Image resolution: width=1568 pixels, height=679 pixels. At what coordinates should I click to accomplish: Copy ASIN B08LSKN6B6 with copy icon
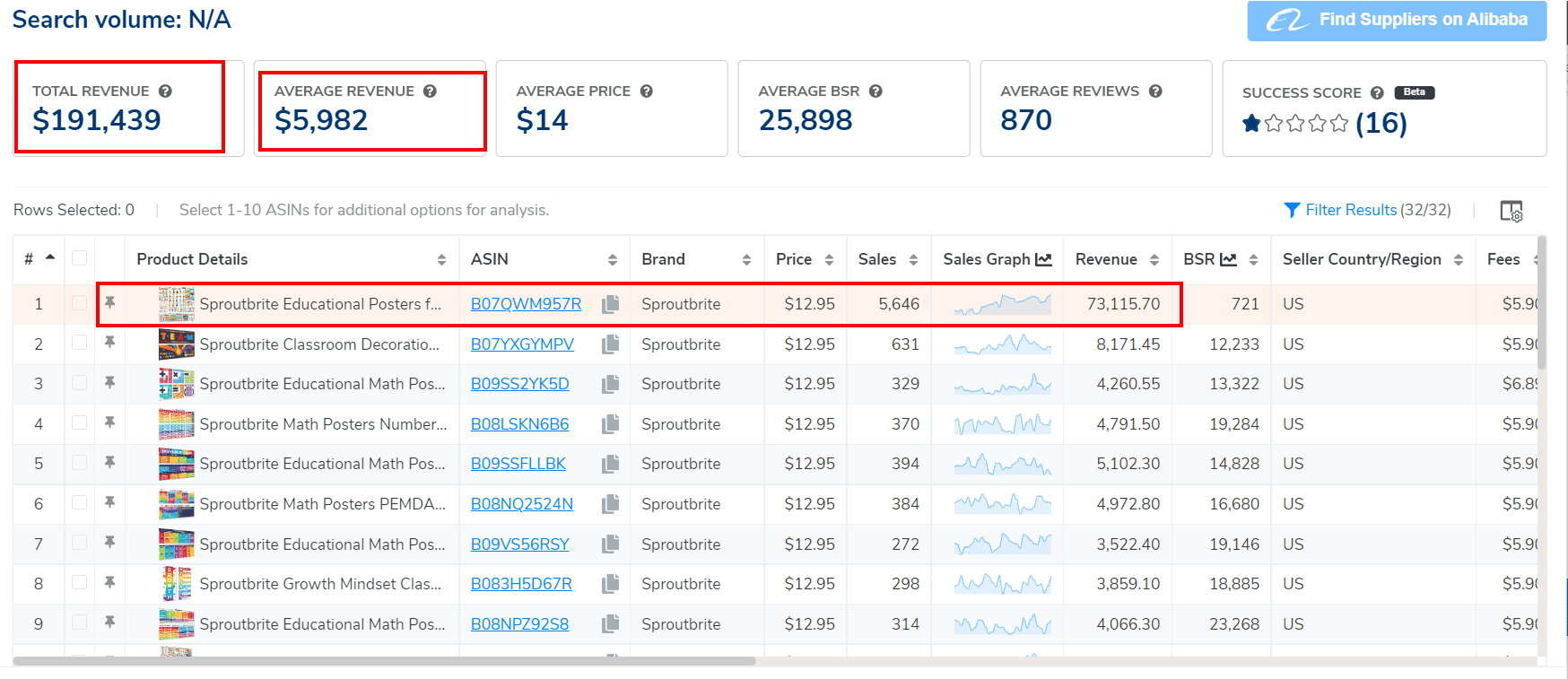coord(611,424)
